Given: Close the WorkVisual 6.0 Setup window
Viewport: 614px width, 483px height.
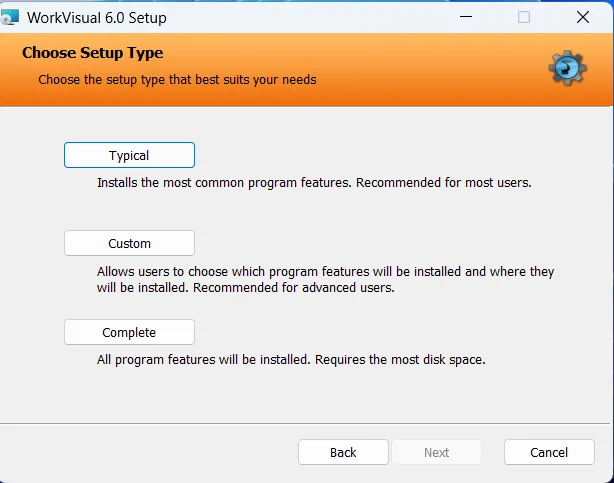Looking at the screenshot, I should [x=582, y=17].
